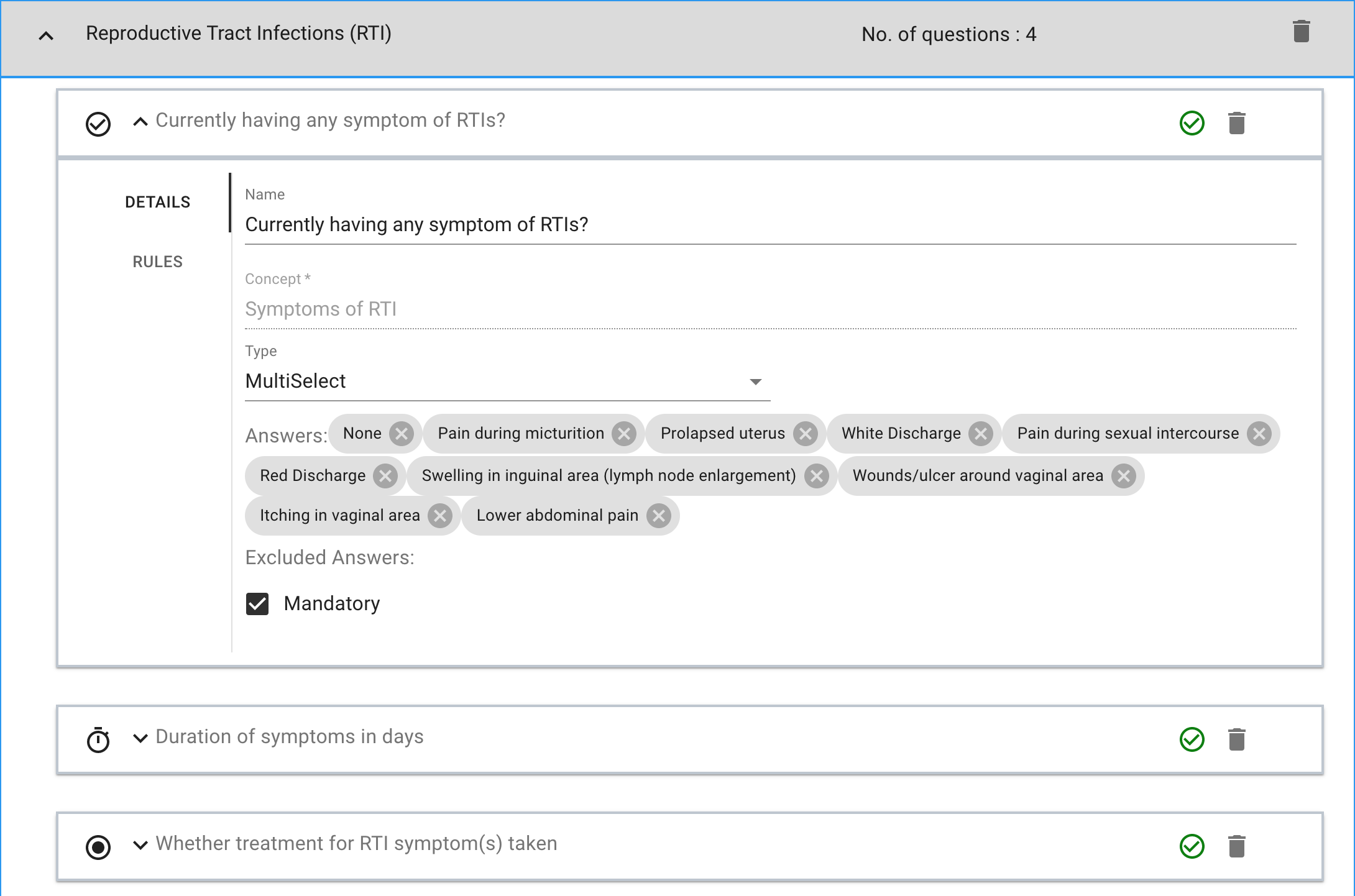Click the stopwatch icon of Duration question
Viewport: 1355px width, 896px height.
click(98, 739)
